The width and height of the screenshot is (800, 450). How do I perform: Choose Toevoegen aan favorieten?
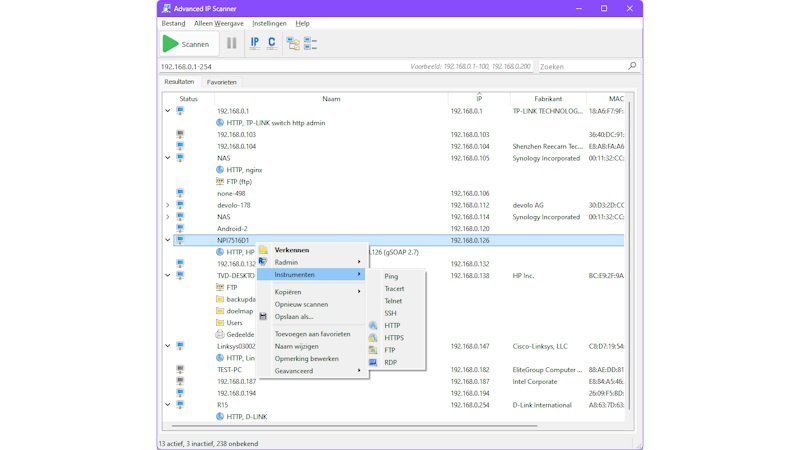point(312,334)
